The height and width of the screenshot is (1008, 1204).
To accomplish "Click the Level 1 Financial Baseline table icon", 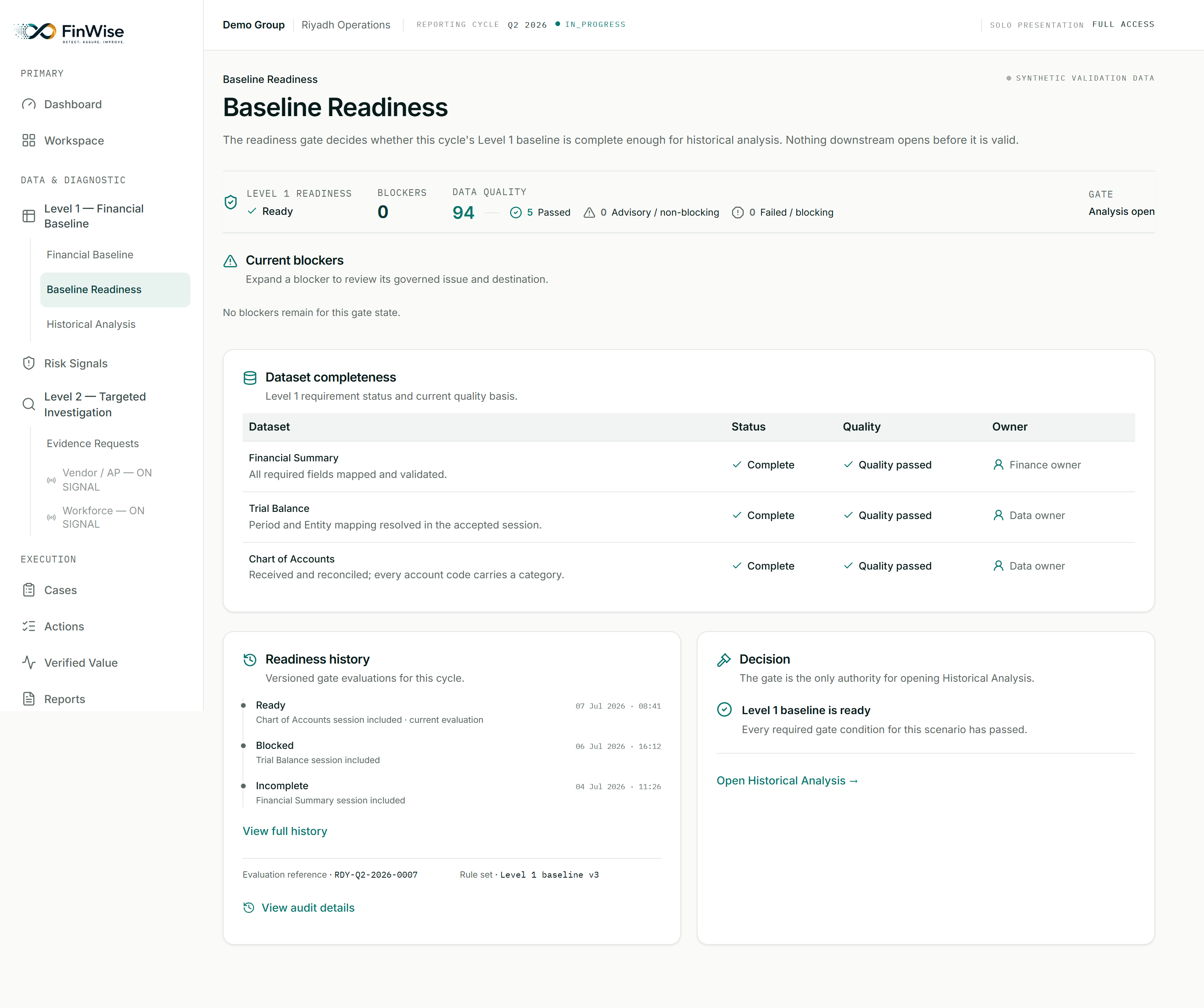I will [x=29, y=216].
